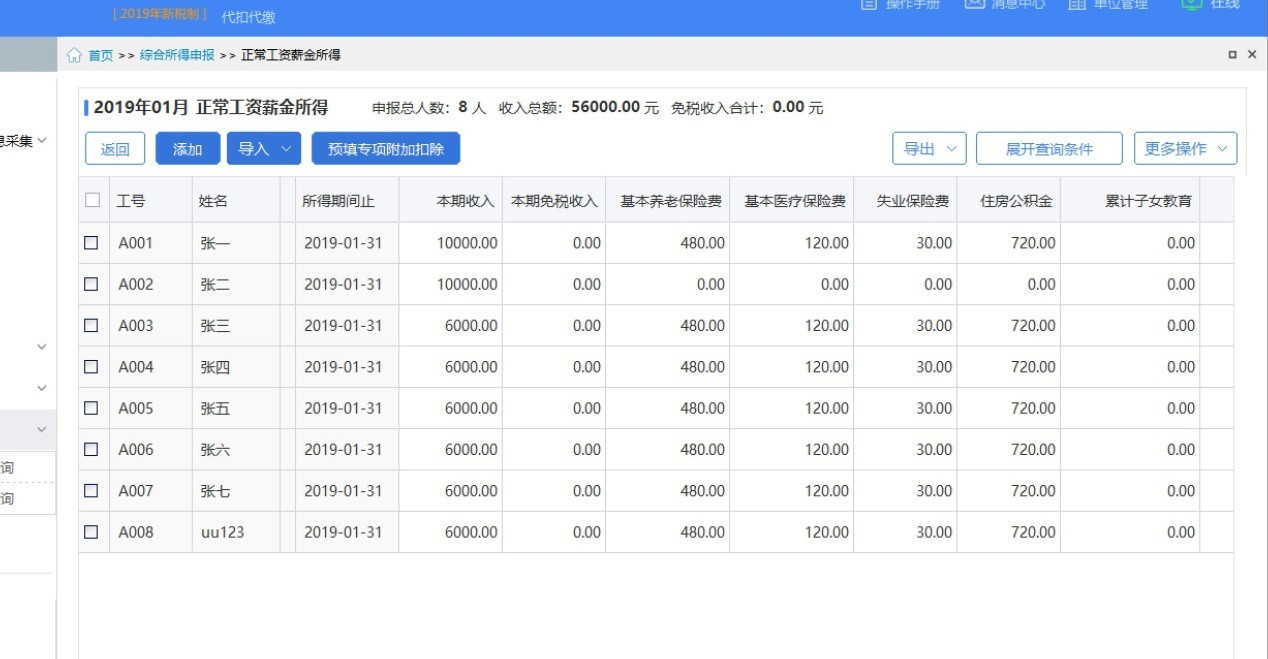Click the 首页 breadcrumb link
This screenshot has height=659, width=1268.
pyautogui.click(x=101, y=55)
